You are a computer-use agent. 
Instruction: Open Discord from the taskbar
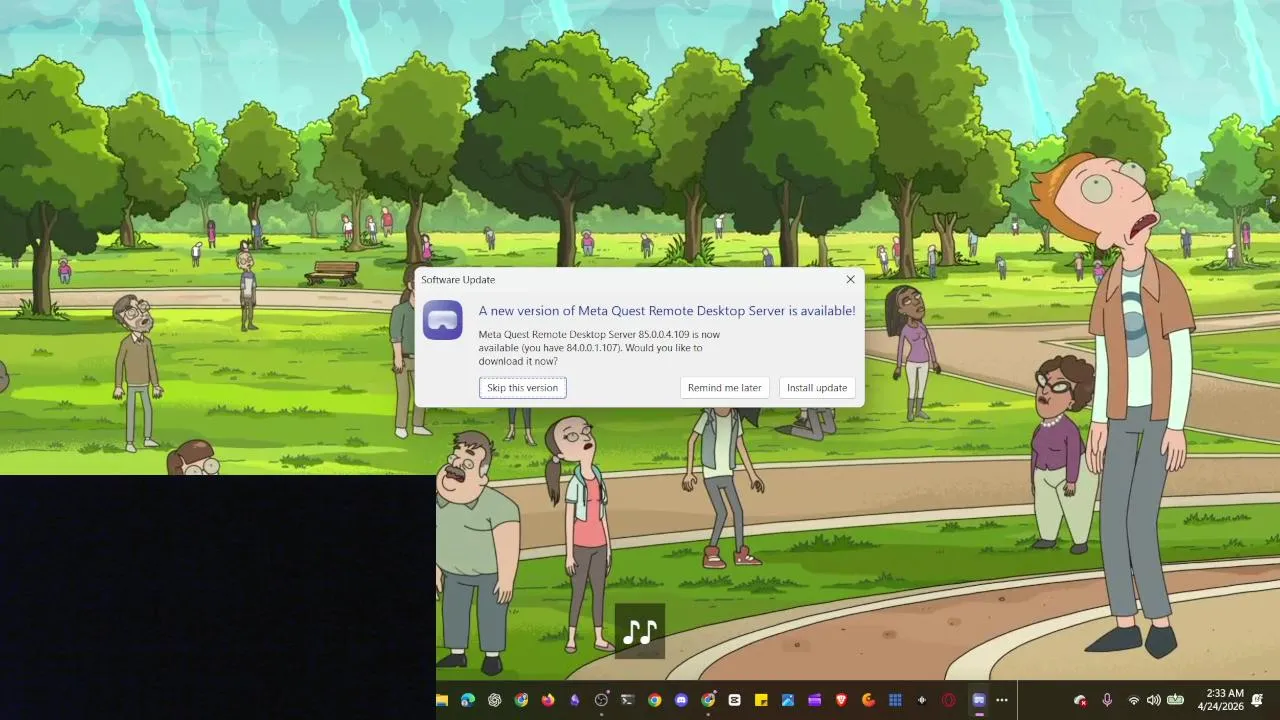coord(681,700)
